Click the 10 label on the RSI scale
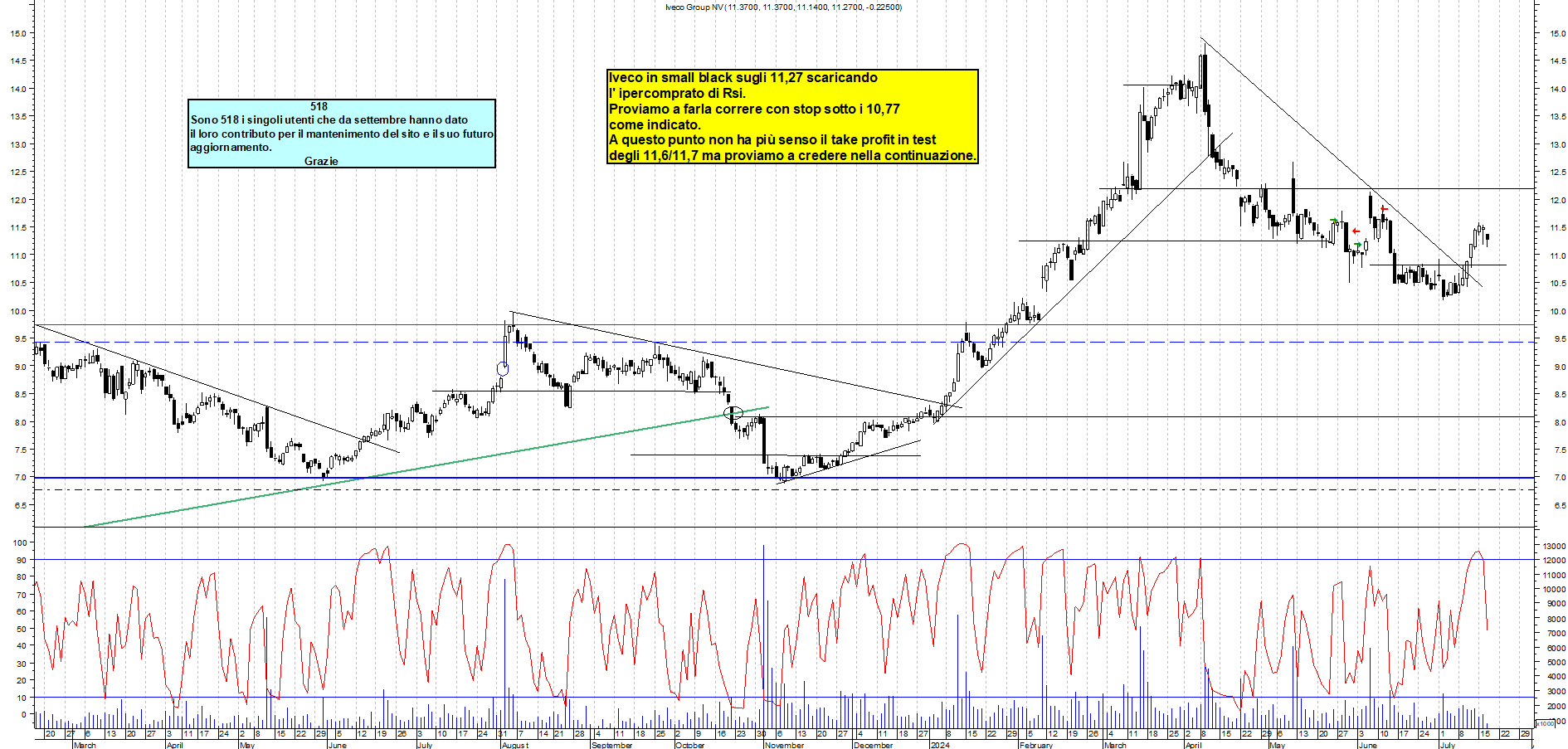Screen dimensions: 1568x749 click(22, 698)
